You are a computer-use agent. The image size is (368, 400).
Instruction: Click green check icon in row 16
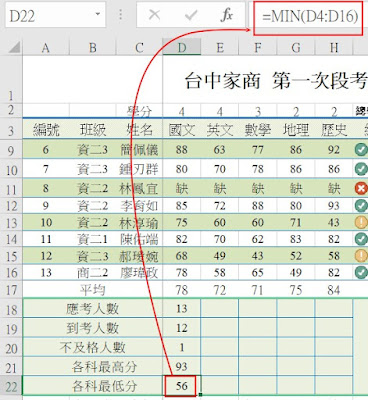point(361,272)
